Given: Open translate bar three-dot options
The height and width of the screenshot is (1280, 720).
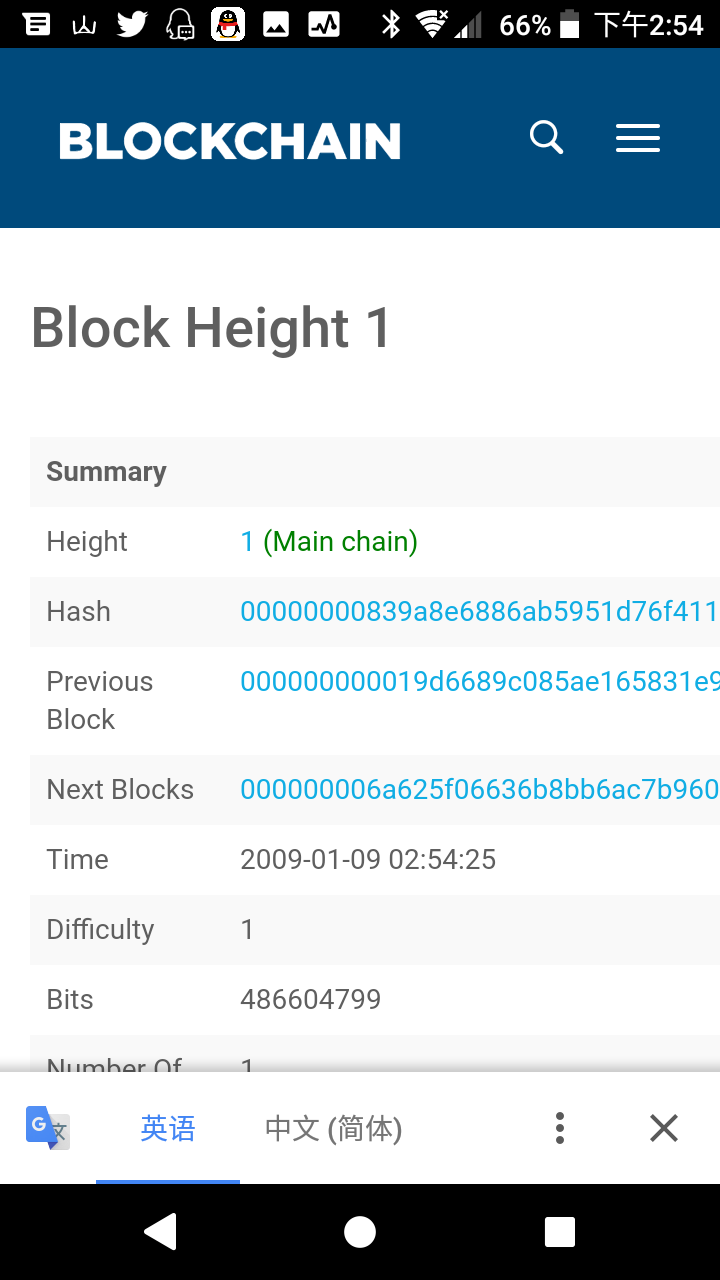Looking at the screenshot, I should [560, 1128].
